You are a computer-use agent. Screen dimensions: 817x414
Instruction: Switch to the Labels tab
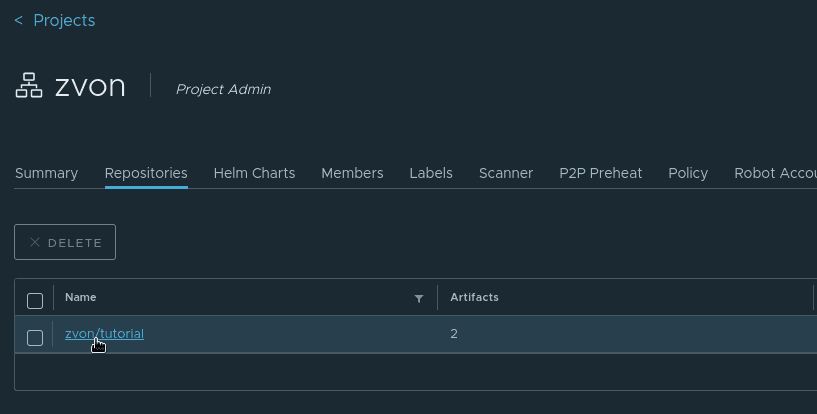click(x=431, y=173)
